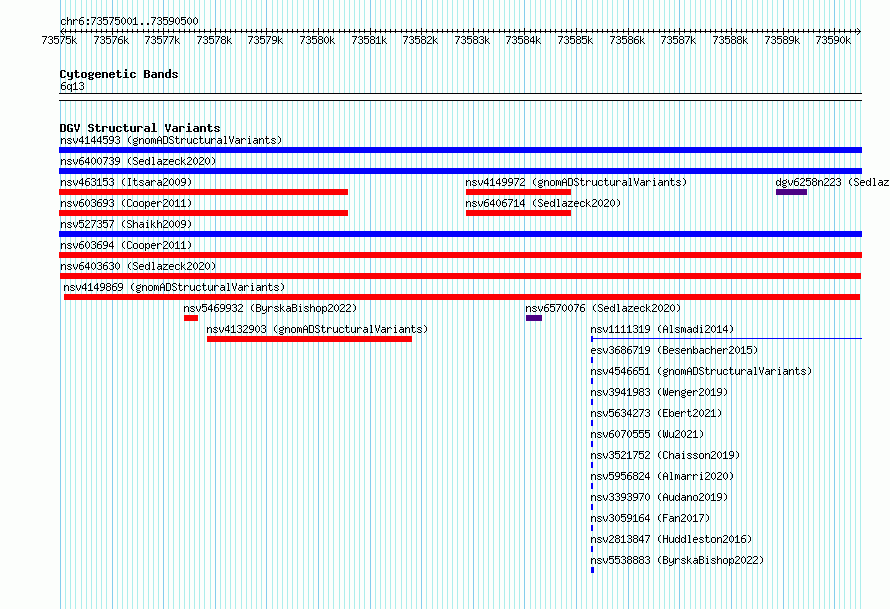Open the dgv6258n223 variant label
890x609 pixels.
pyautogui.click(x=832, y=182)
